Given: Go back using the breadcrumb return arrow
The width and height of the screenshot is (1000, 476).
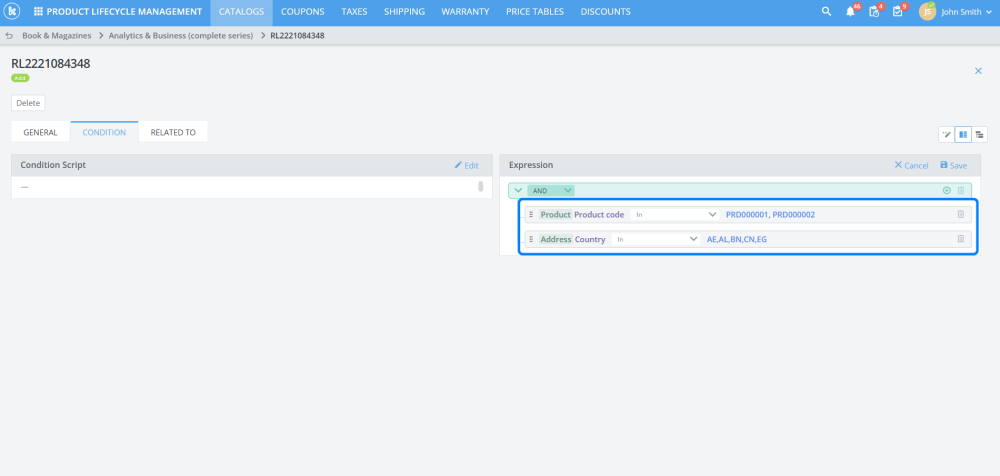Looking at the screenshot, I should 9,36.
